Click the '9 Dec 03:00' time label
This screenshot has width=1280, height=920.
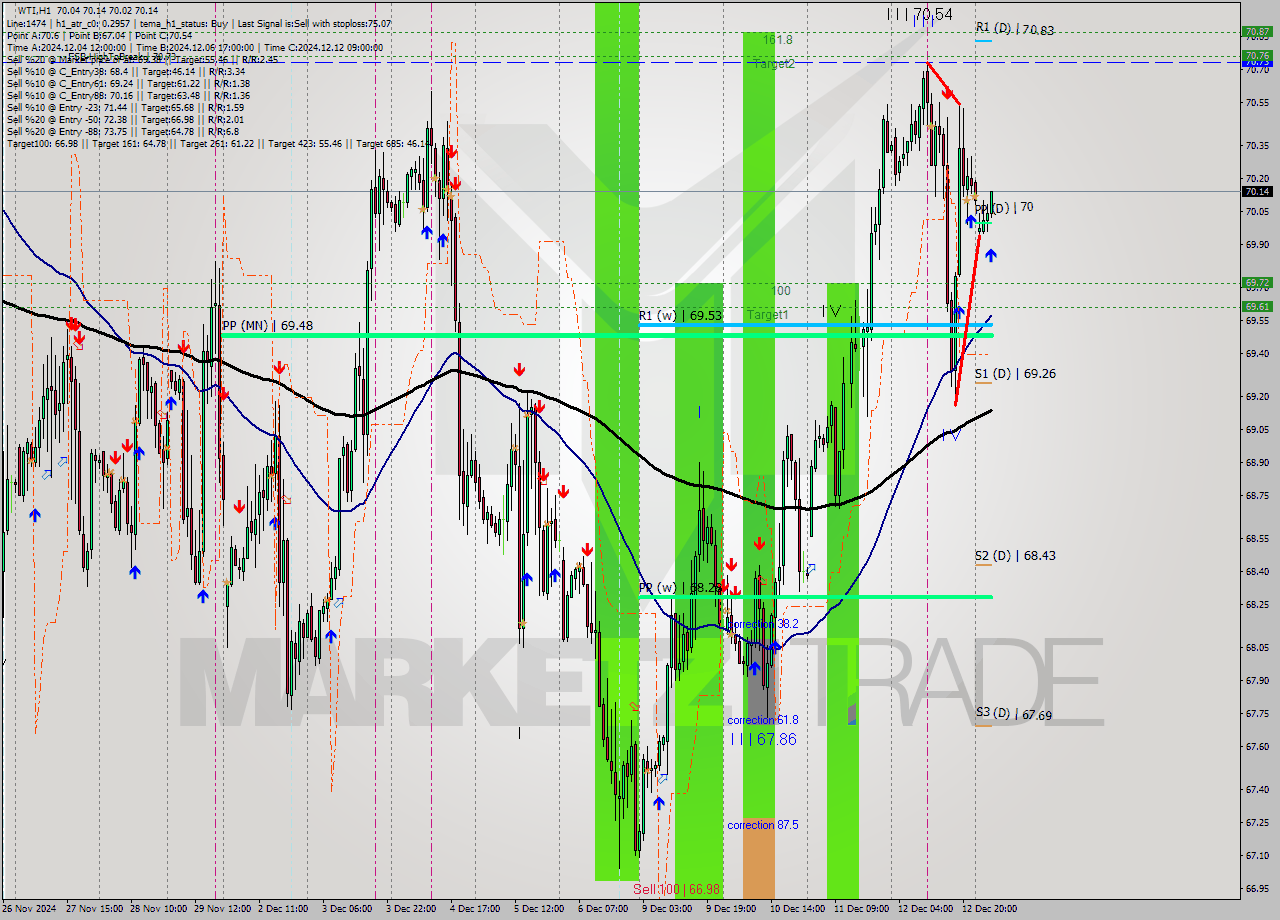[667, 909]
